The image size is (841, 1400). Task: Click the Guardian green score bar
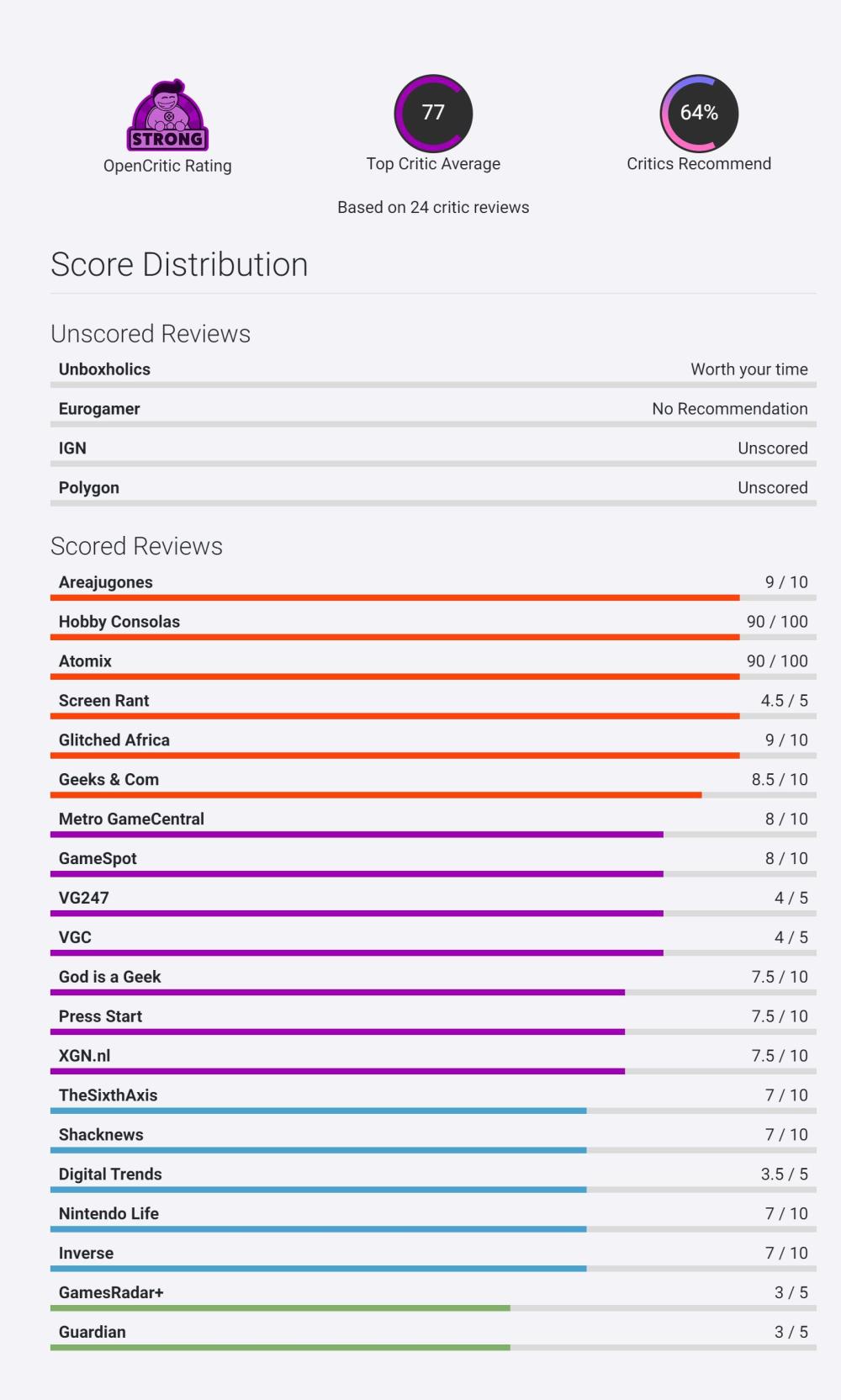(x=280, y=1348)
